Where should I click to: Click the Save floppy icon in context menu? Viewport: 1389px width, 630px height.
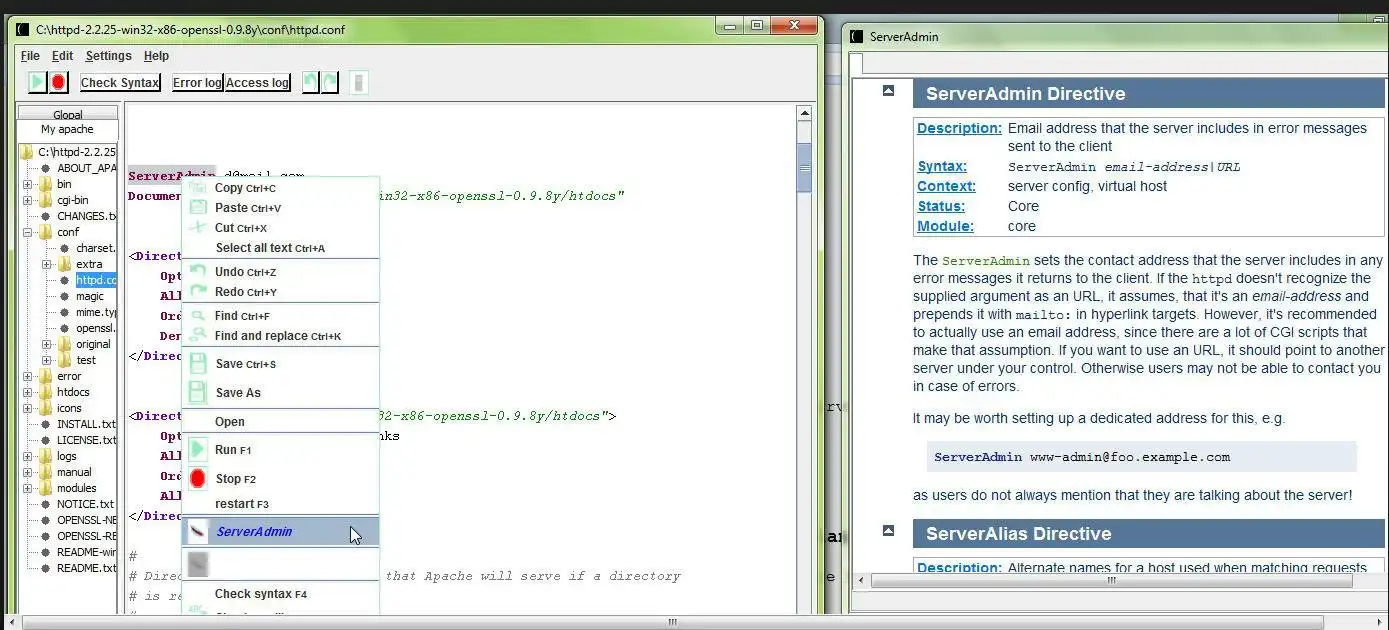[x=198, y=363]
